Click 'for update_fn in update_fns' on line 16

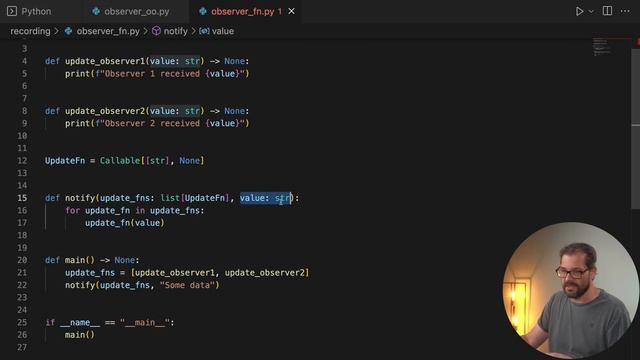pyautogui.click(x=132, y=211)
